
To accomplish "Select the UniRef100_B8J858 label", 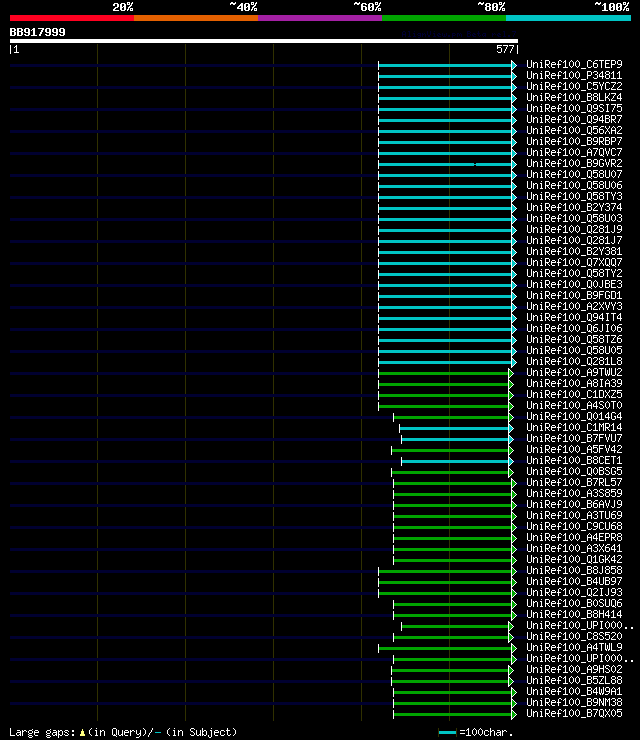I will [574, 571].
